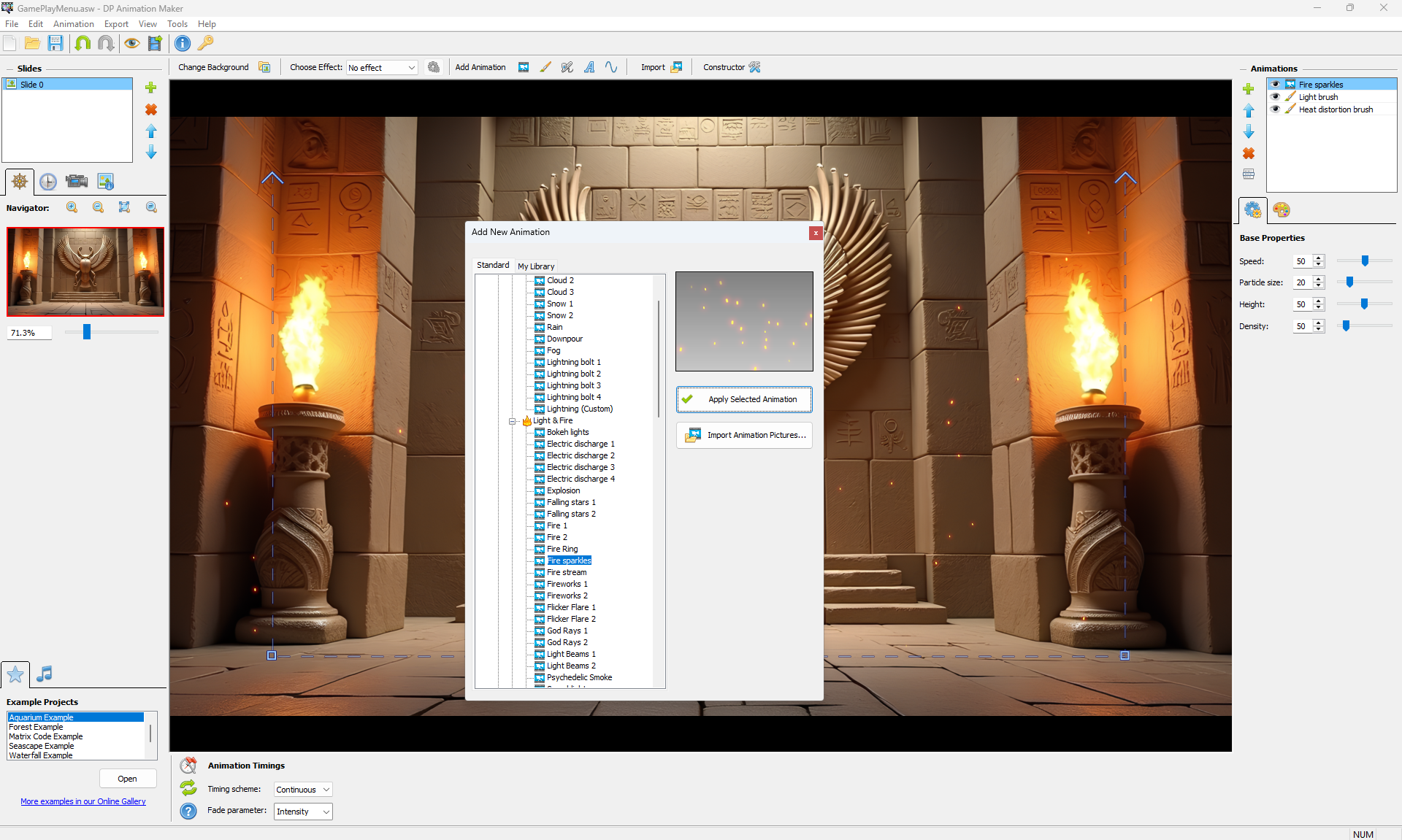Click the text animation 'A' icon
This screenshot has height=840, width=1402.
[x=589, y=67]
